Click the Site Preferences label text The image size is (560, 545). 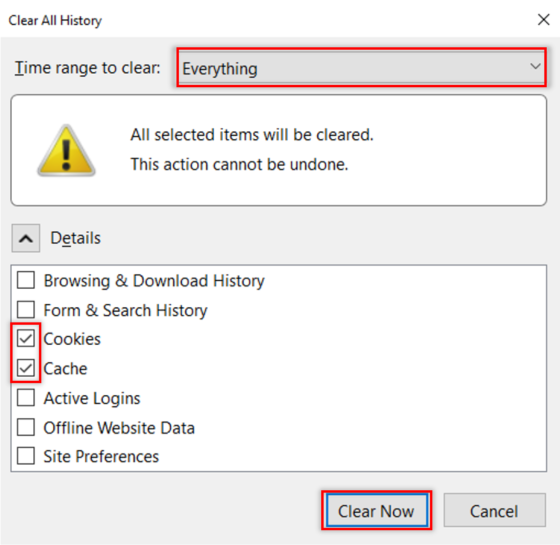[101, 456]
